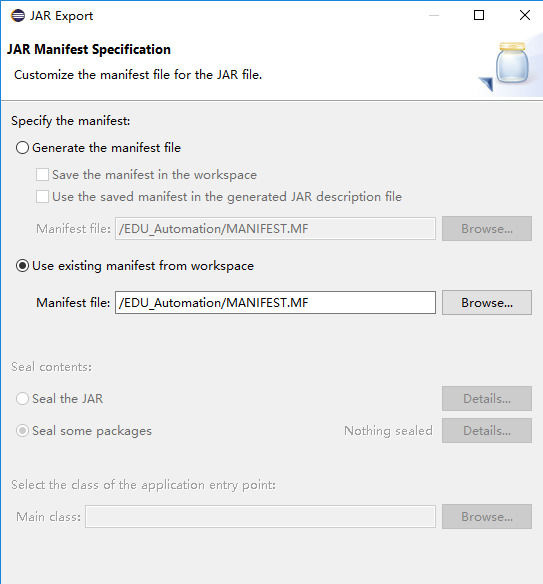The image size is (543, 584).
Task: Maximize the JAR Export dialog
Action: [479, 15]
